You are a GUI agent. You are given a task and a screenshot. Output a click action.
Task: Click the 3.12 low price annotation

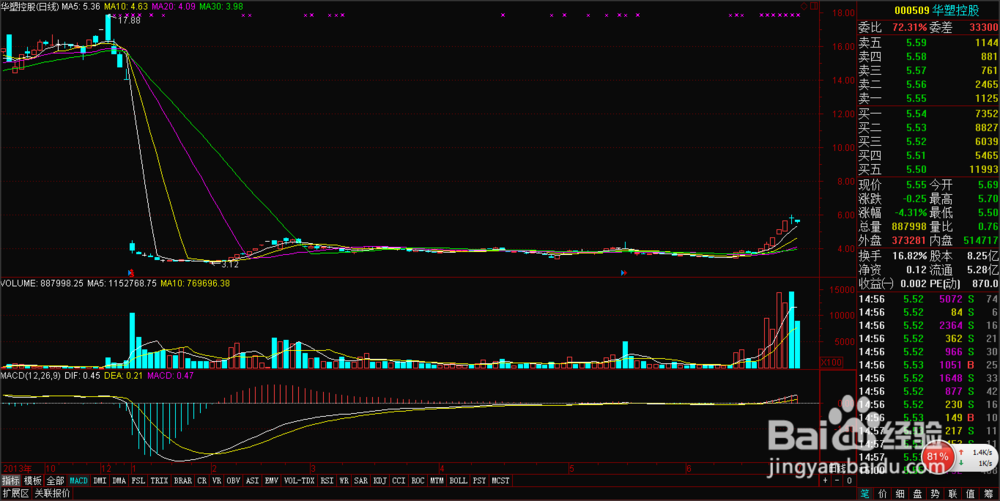[x=230, y=264]
